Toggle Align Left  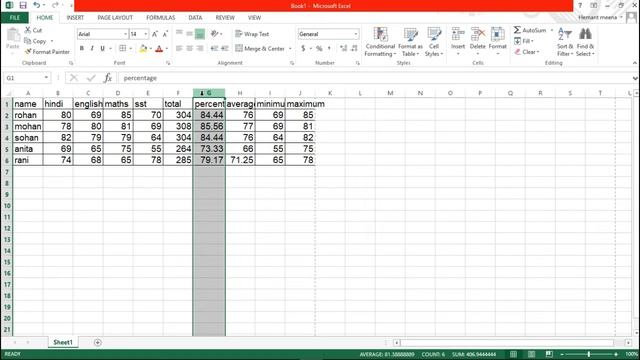tap(179, 49)
